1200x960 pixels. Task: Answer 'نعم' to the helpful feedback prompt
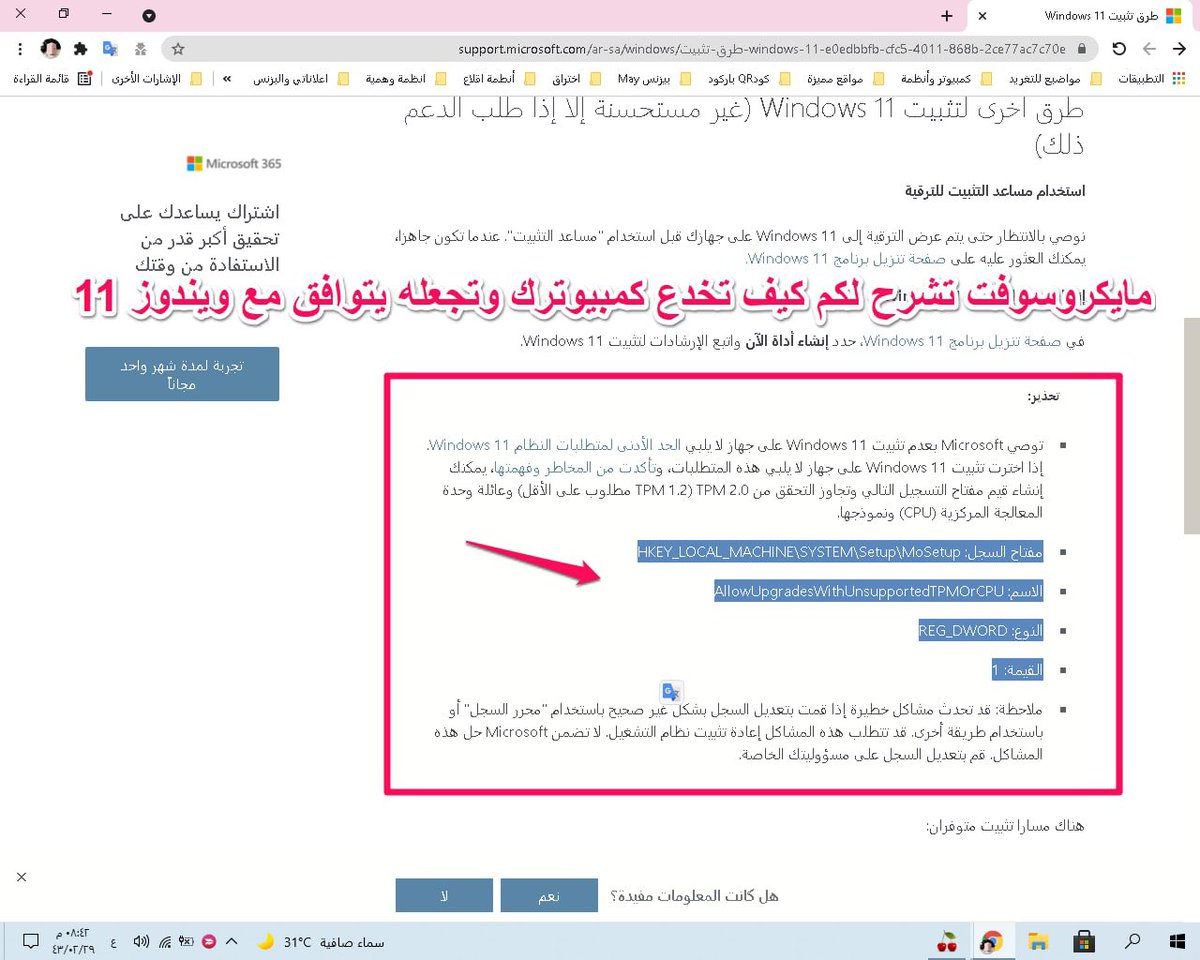(549, 896)
